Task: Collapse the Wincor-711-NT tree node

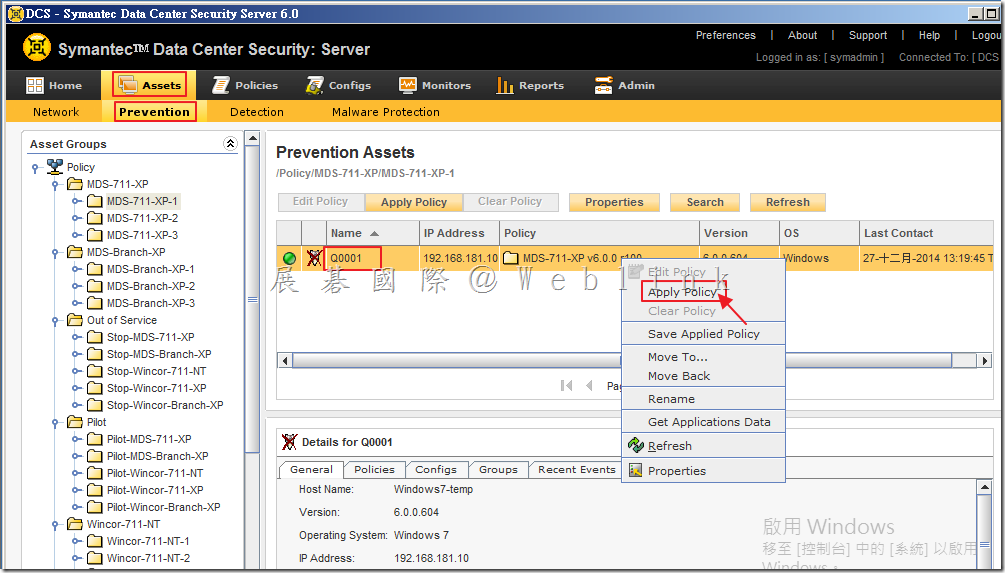Action: [x=56, y=524]
